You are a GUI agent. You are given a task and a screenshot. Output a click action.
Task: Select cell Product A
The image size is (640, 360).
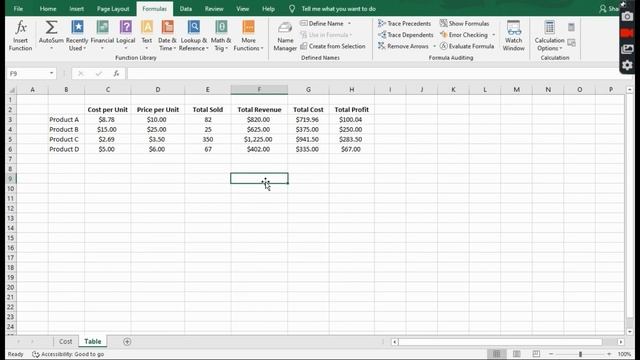point(66,120)
